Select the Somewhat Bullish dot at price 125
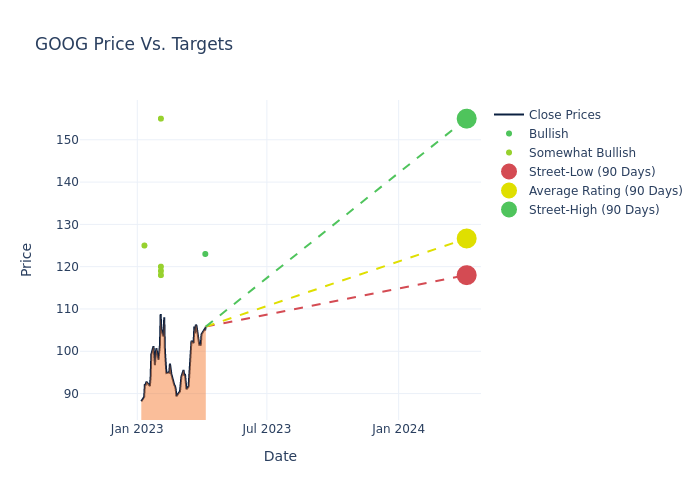 (x=144, y=246)
